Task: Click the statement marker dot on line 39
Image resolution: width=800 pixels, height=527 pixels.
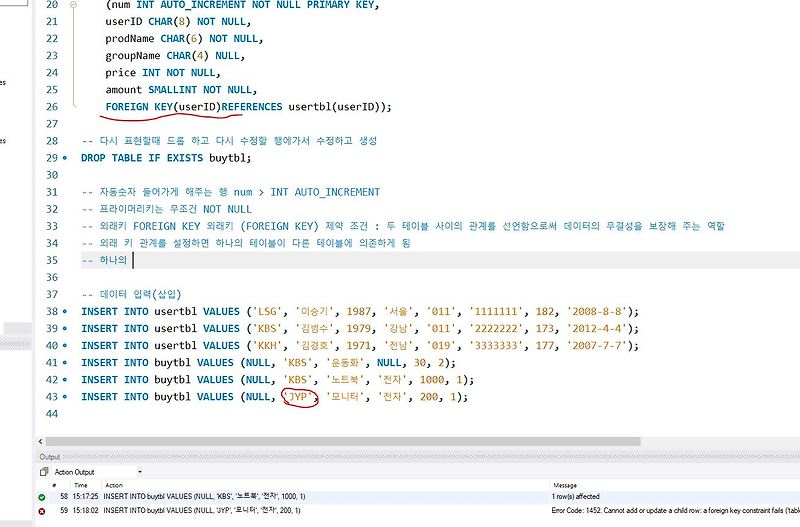Action: coord(65,329)
